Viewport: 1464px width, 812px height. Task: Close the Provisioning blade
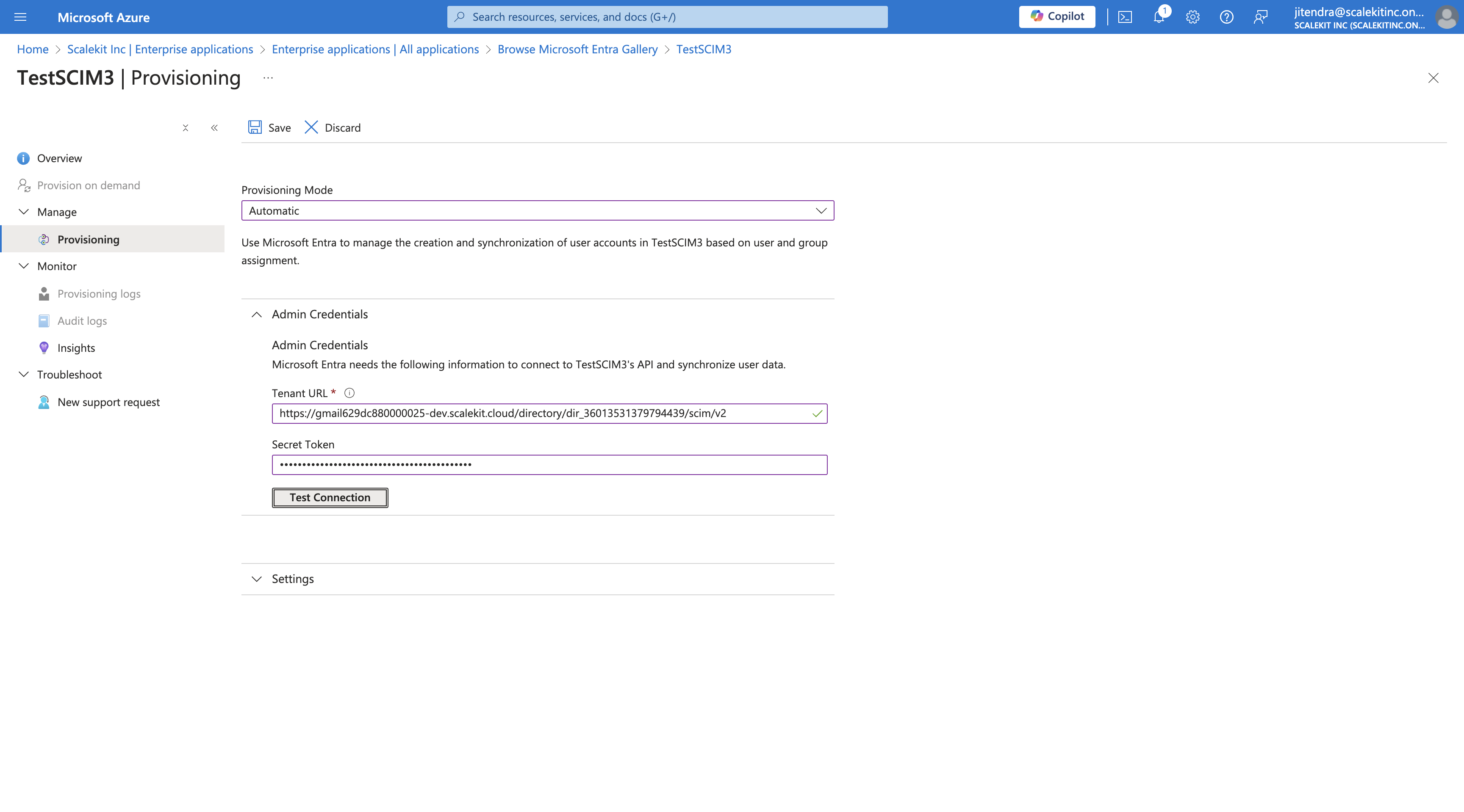[x=1433, y=78]
